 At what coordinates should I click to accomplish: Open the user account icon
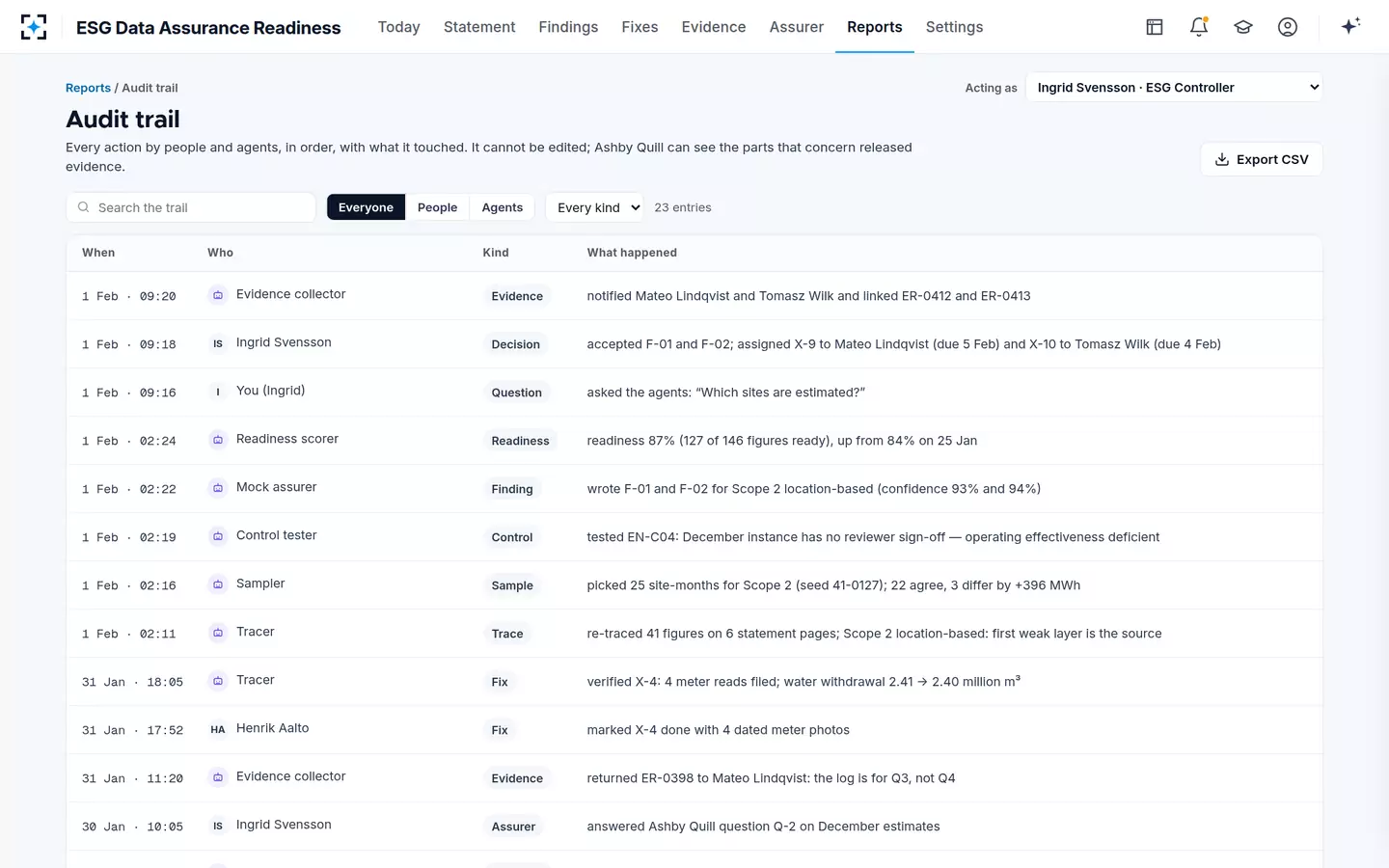1288,27
